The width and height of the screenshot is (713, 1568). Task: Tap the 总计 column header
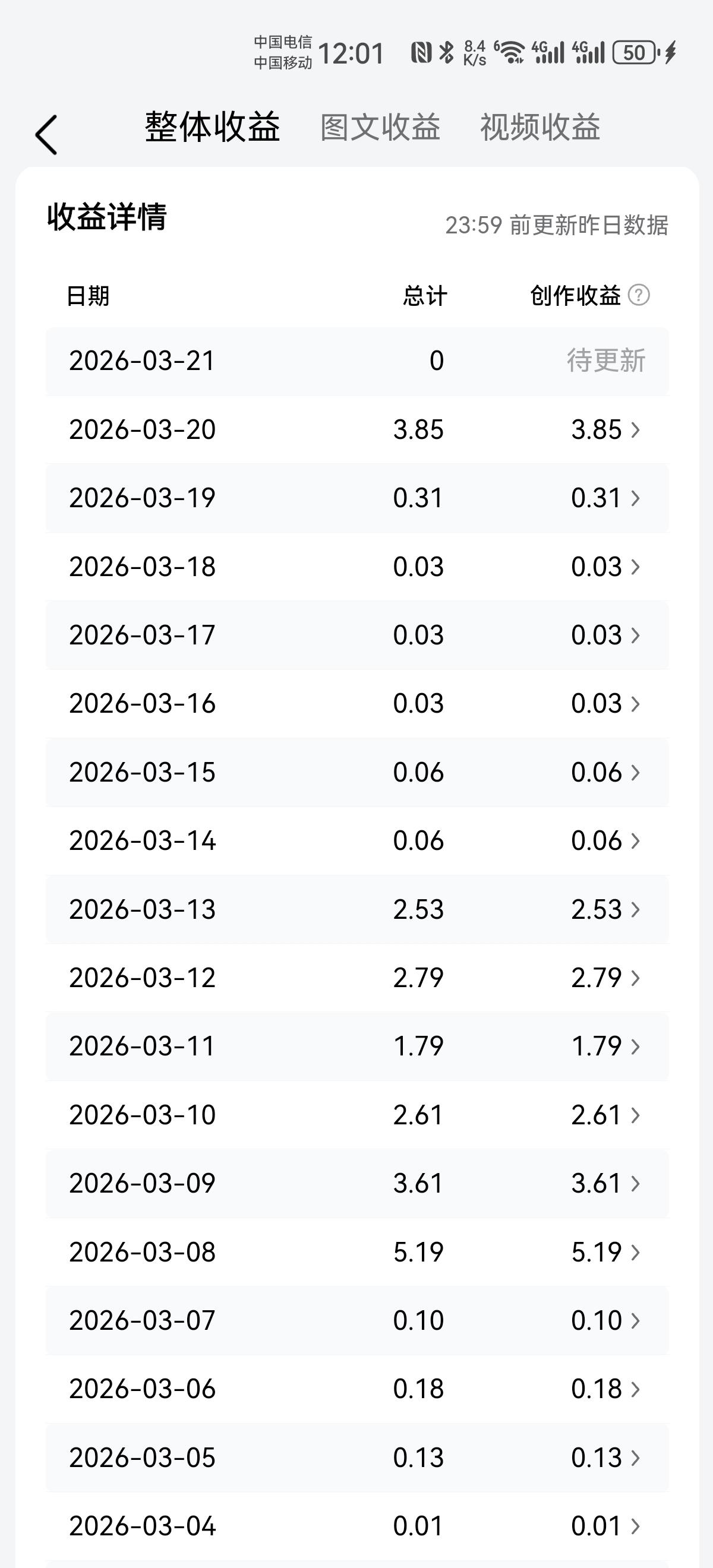[x=425, y=296]
